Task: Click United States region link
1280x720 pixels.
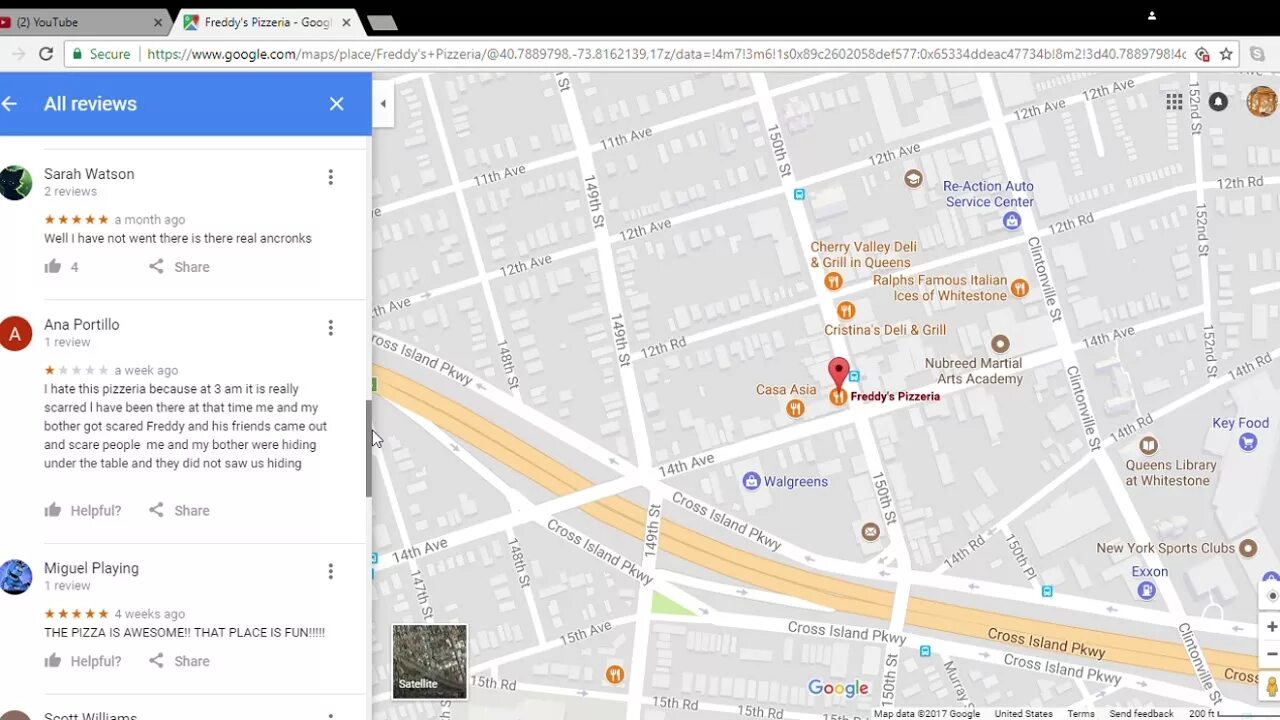Action: coord(1023,714)
